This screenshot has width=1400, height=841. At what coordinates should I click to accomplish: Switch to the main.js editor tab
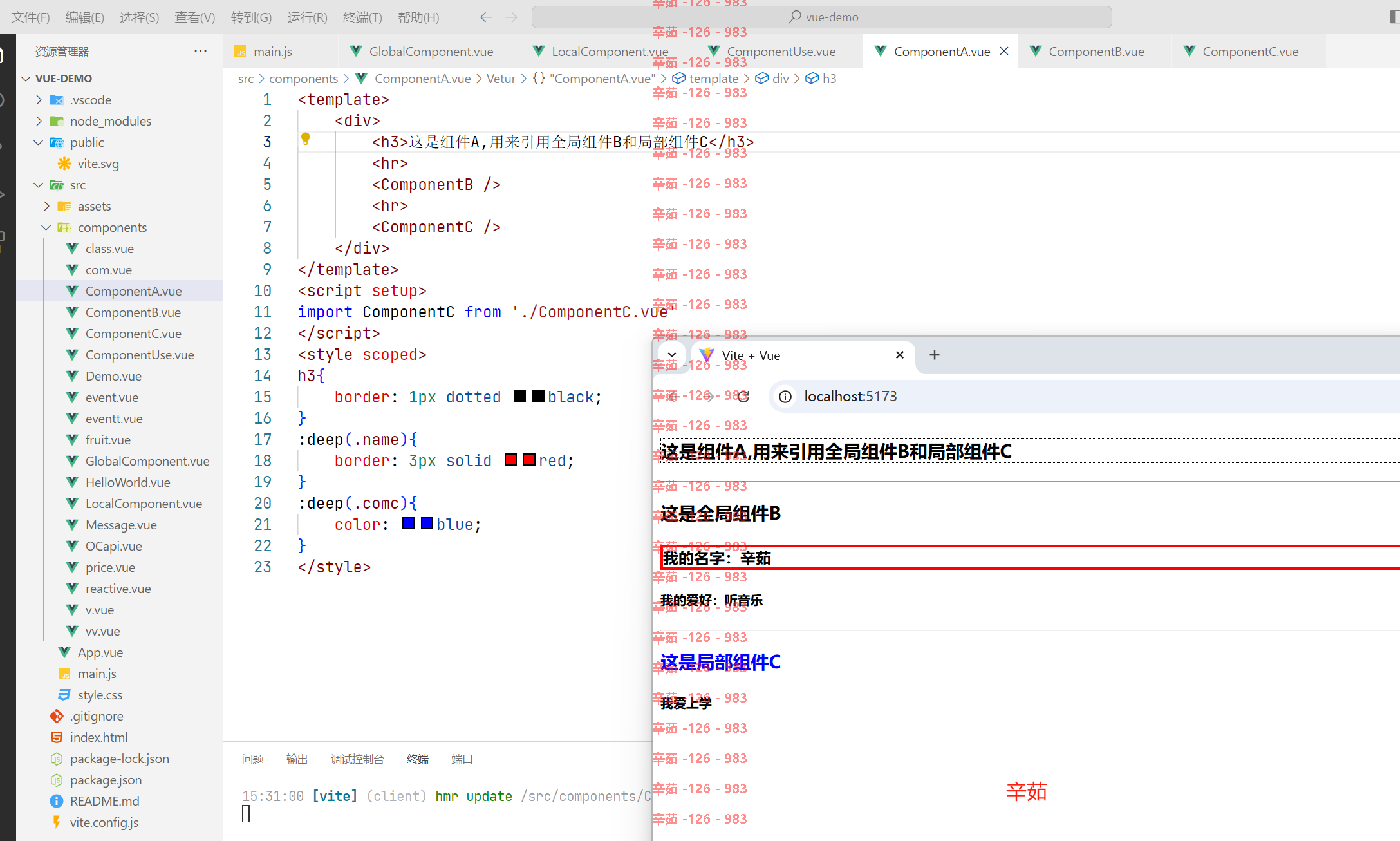coord(273,52)
